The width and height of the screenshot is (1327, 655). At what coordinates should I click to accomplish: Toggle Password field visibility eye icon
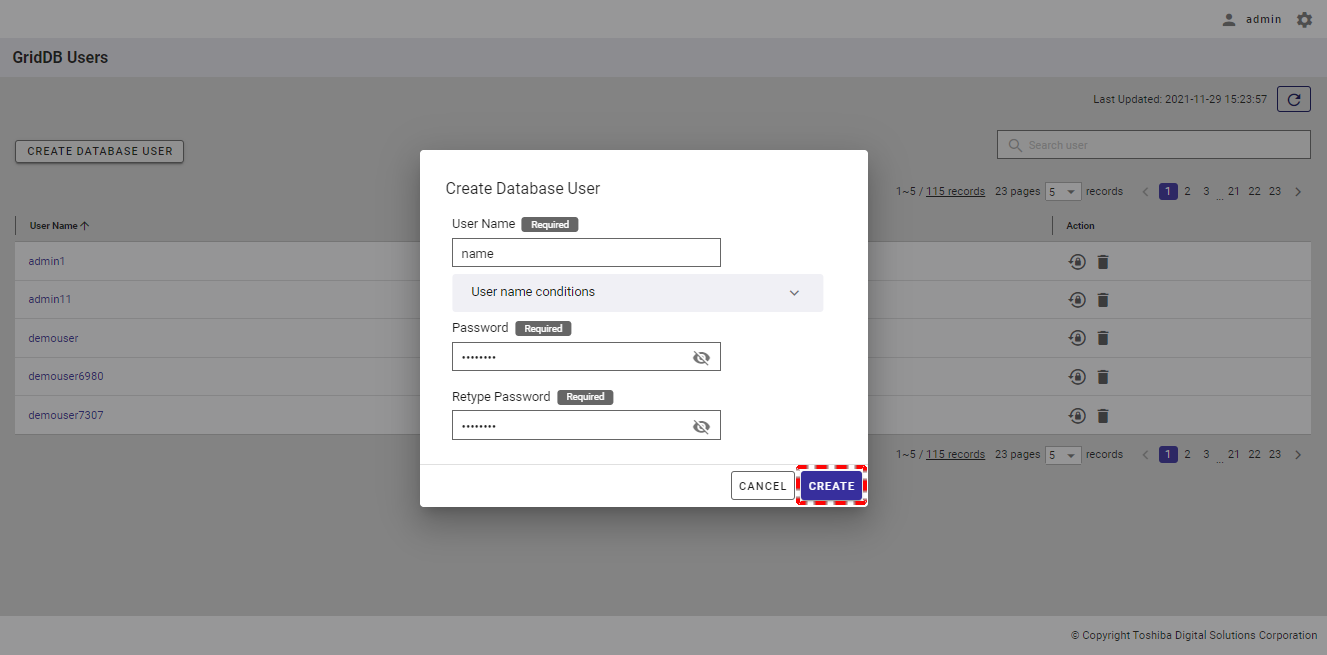point(701,358)
